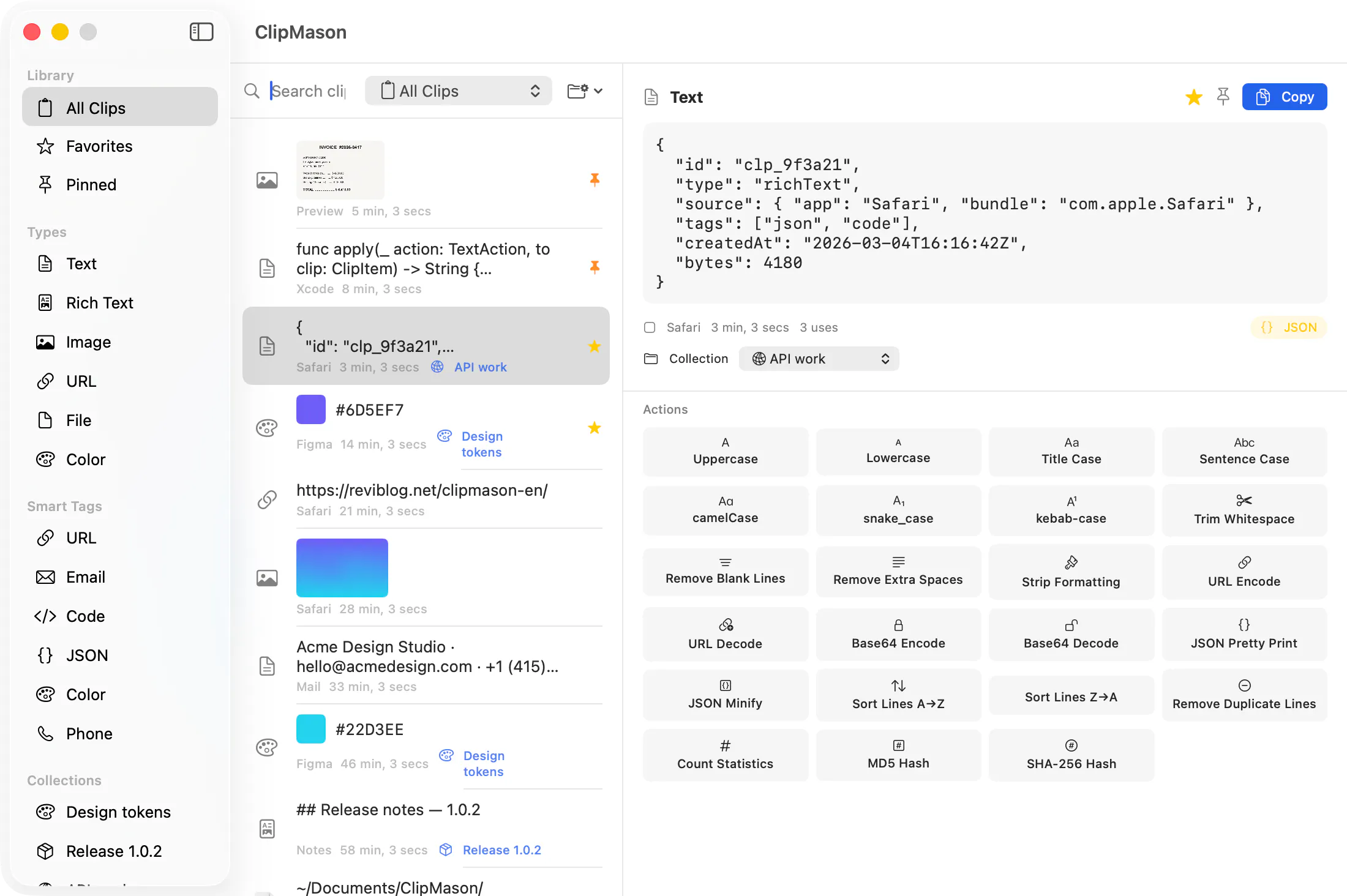Click the #6D5EF7 purple color swatch
Screen dimensions: 1347x896
tap(311, 409)
